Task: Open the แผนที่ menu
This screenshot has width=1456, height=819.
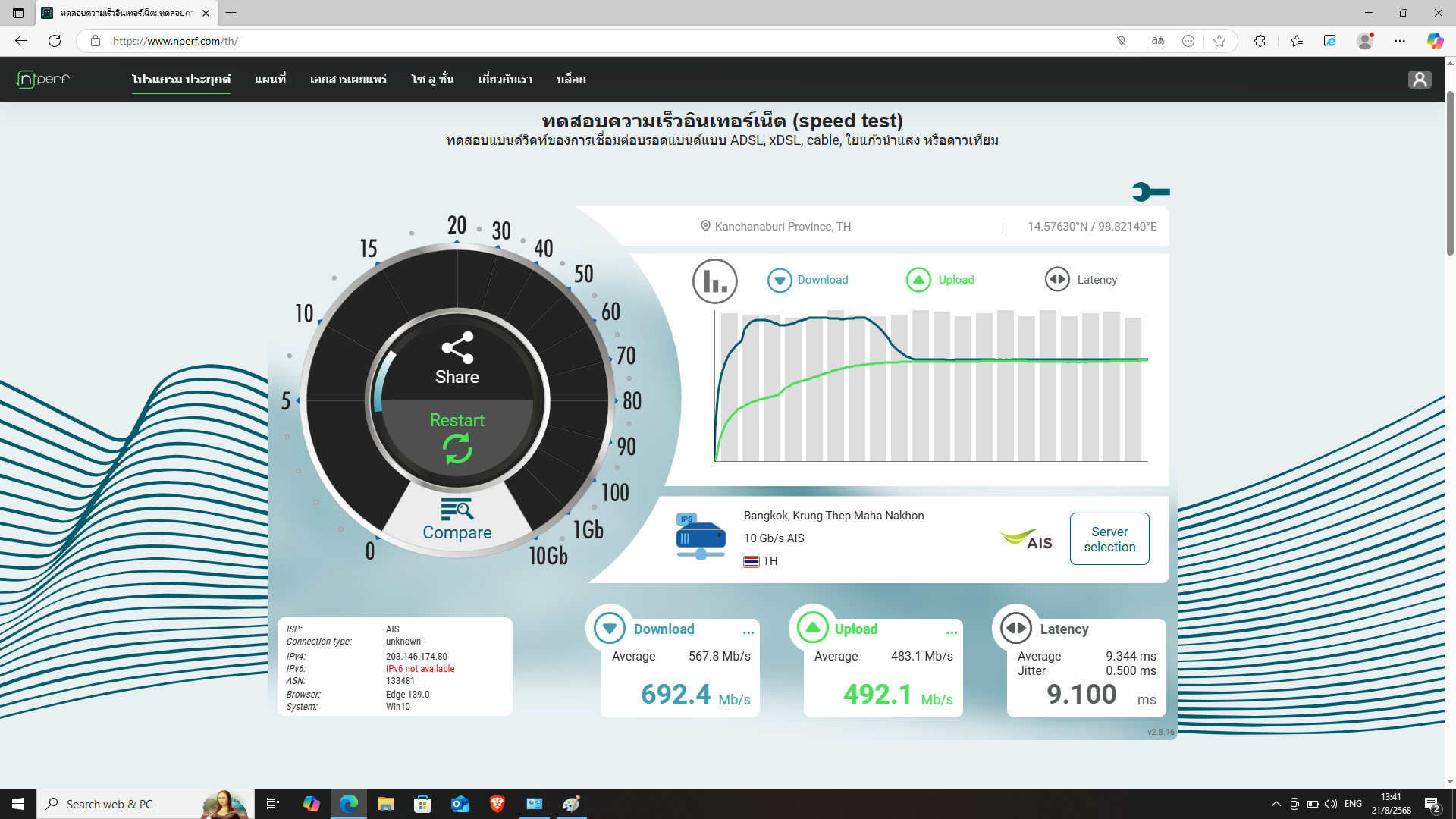Action: [x=270, y=80]
